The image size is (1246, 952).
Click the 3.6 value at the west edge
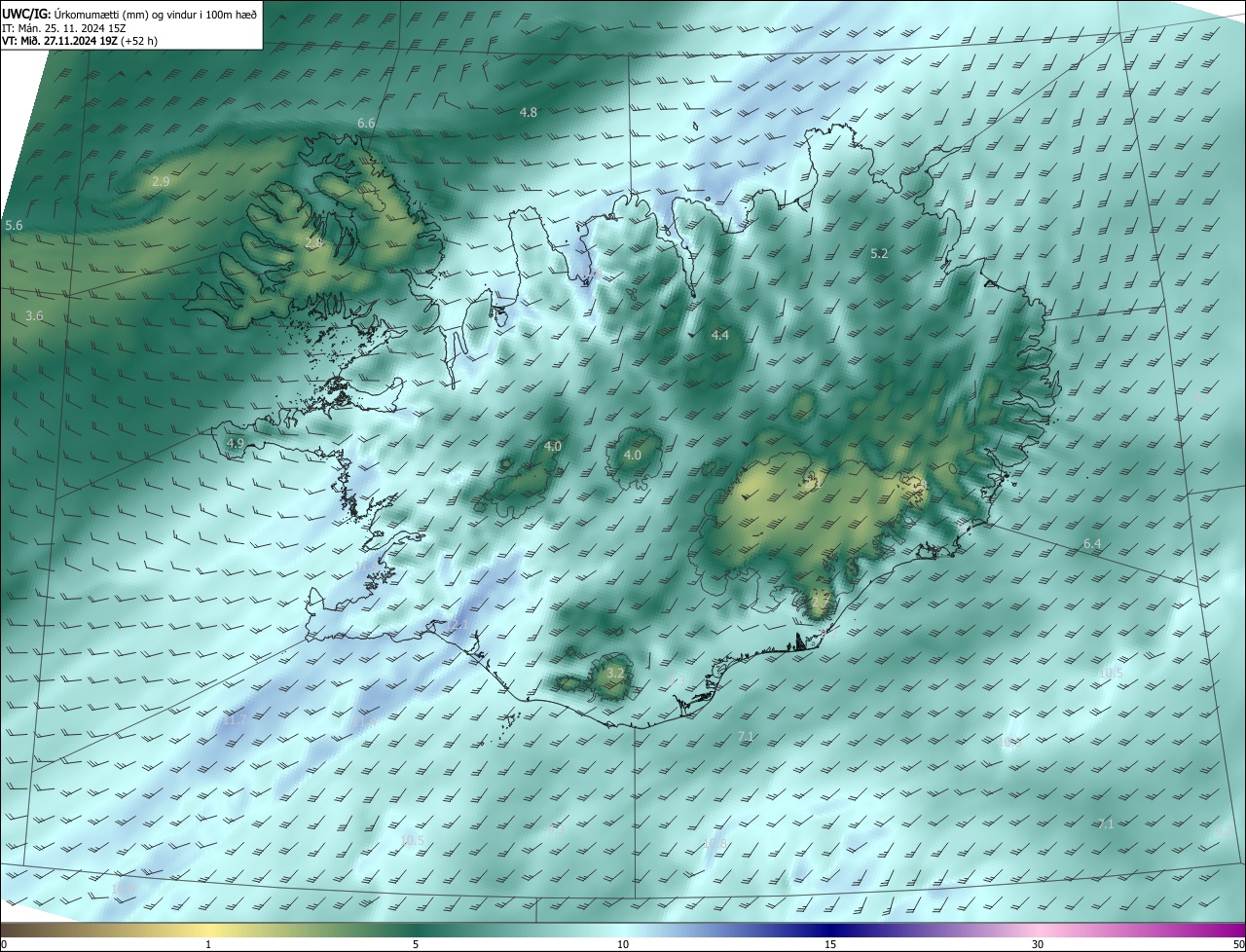coord(34,315)
